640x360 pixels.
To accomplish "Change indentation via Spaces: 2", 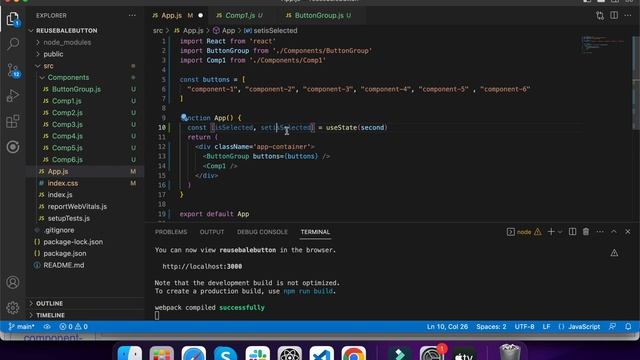I will pos(491,327).
